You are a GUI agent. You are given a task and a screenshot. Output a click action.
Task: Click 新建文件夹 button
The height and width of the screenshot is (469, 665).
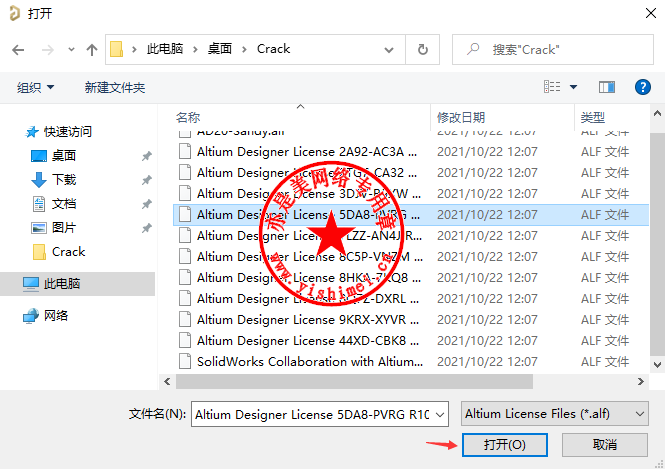(x=115, y=87)
